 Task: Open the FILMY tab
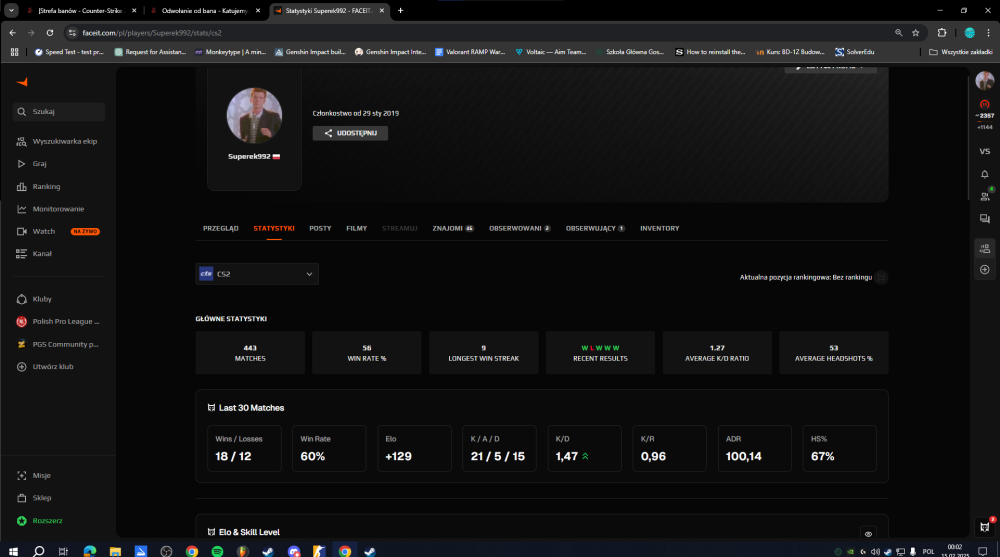click(357, 228)
